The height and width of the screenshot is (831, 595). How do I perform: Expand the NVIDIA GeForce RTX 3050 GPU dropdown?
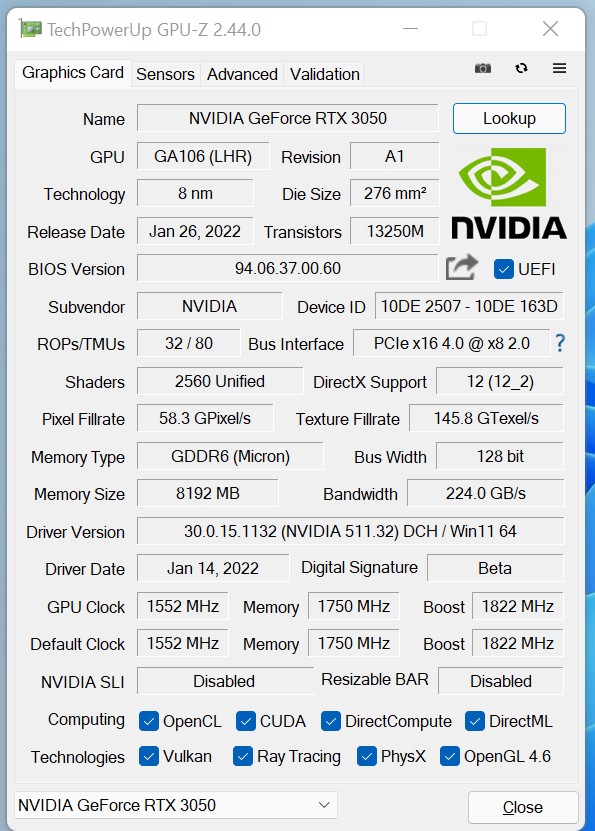[176, 805]
